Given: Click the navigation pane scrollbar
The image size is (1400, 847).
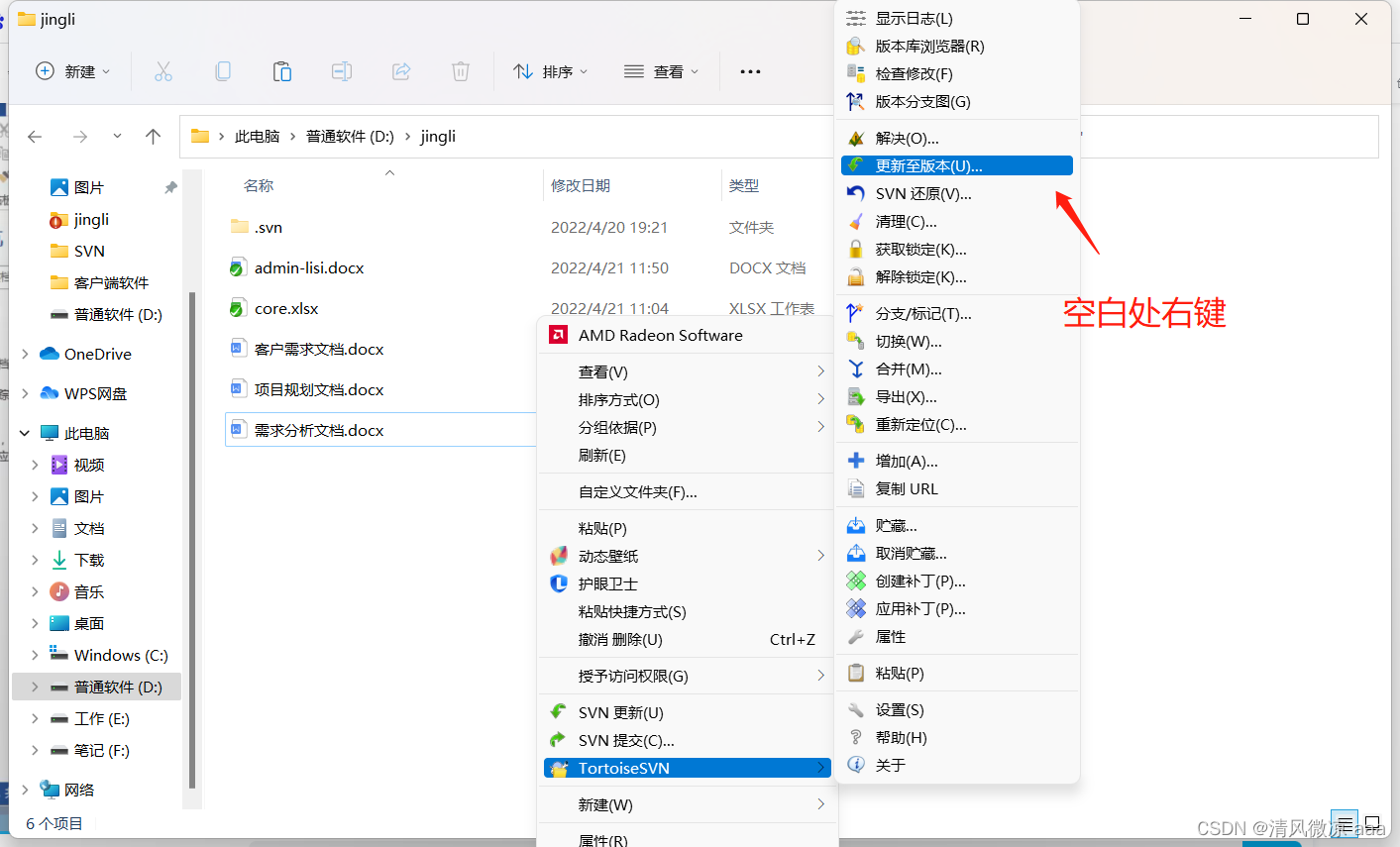Looking at the screenshot, I should pos(192,540).
